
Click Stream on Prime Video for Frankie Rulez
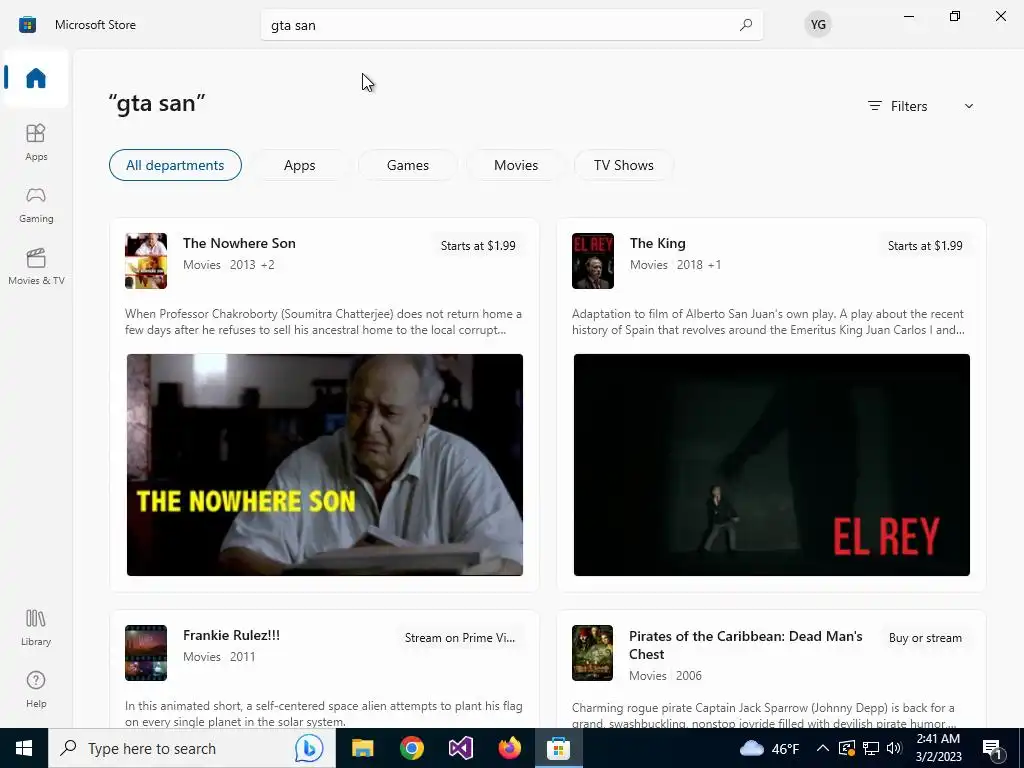tap(460, 637)
